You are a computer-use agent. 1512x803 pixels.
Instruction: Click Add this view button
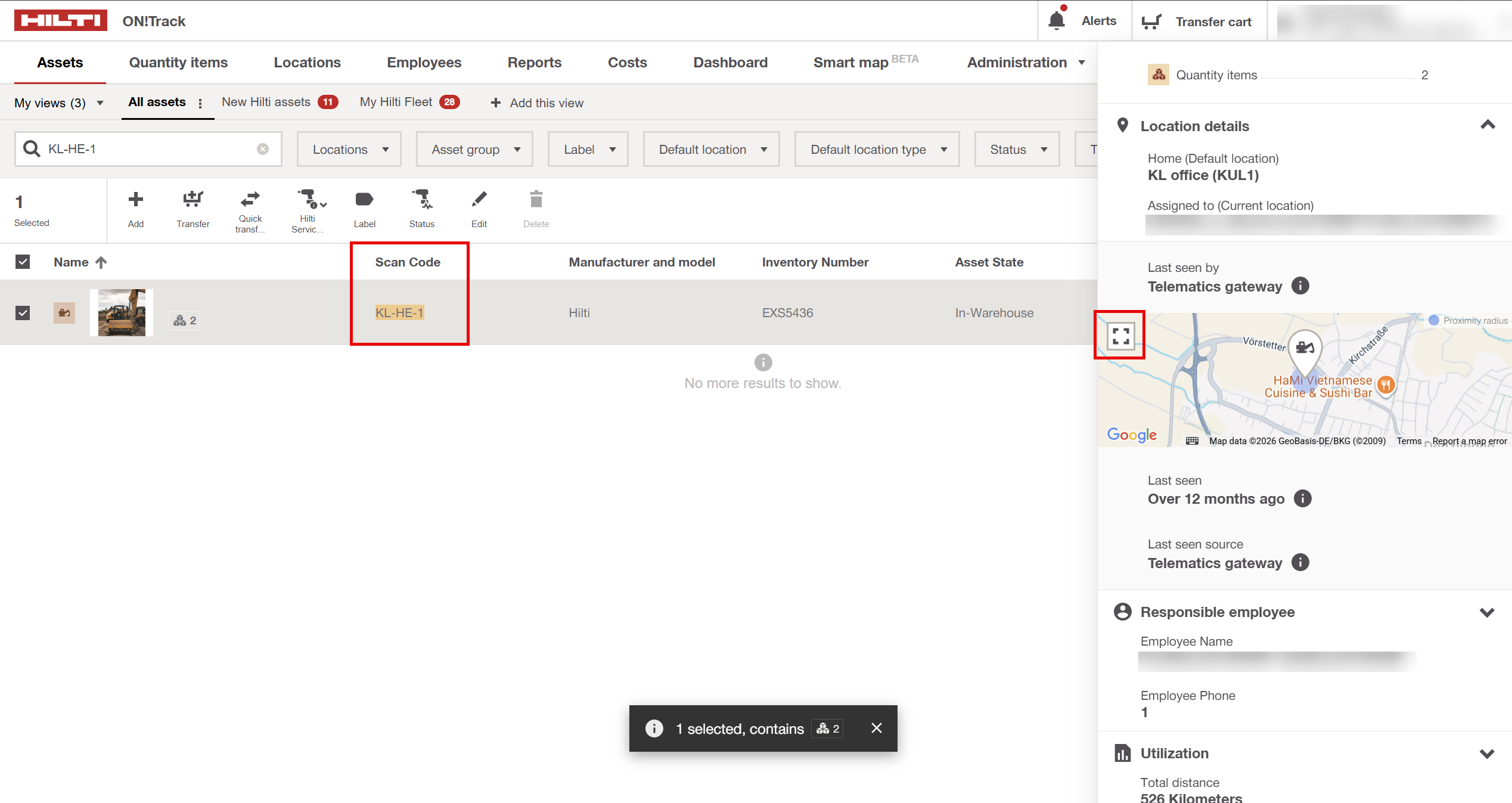click(536, 103)
